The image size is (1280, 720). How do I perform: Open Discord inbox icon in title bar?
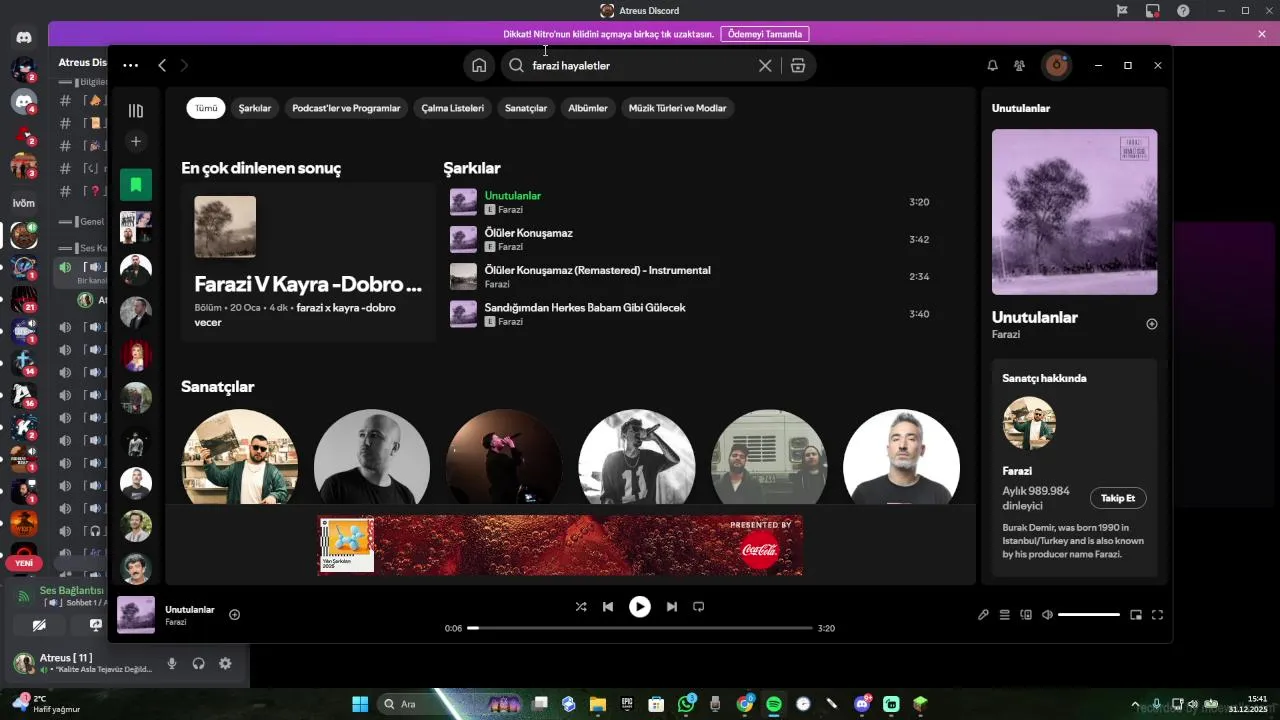click(1153, 11)
